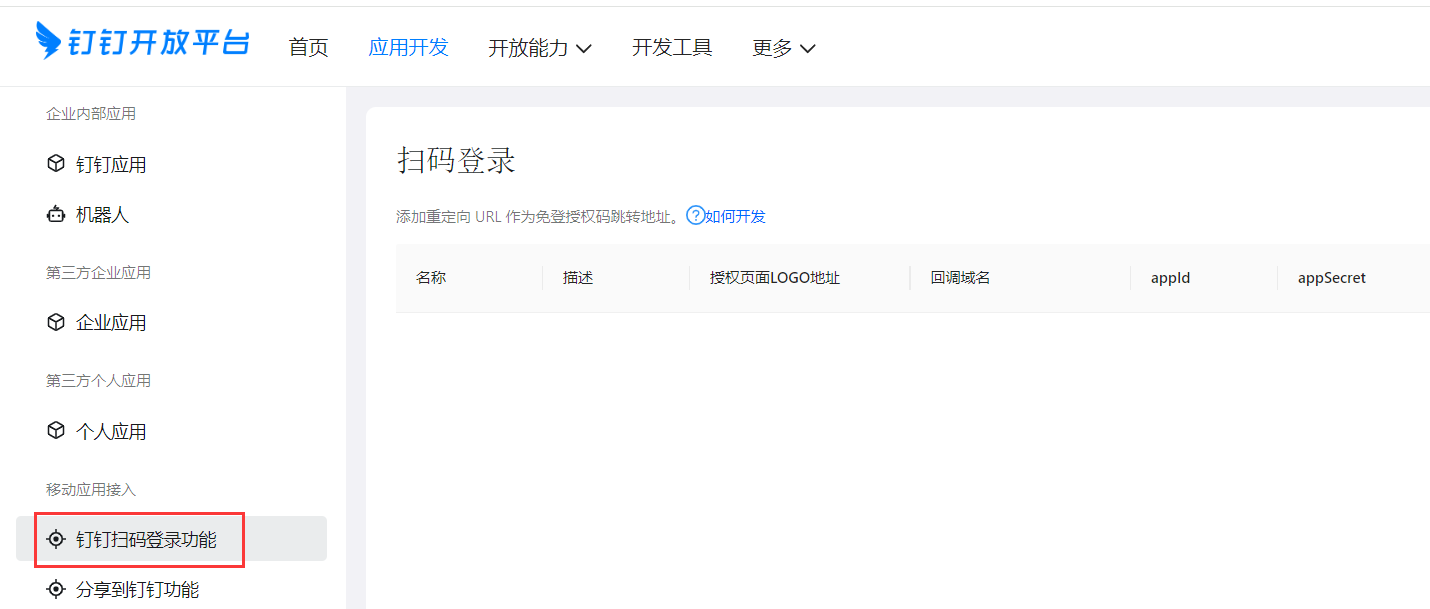Open the 如何开发 help link

pos(735,217)
